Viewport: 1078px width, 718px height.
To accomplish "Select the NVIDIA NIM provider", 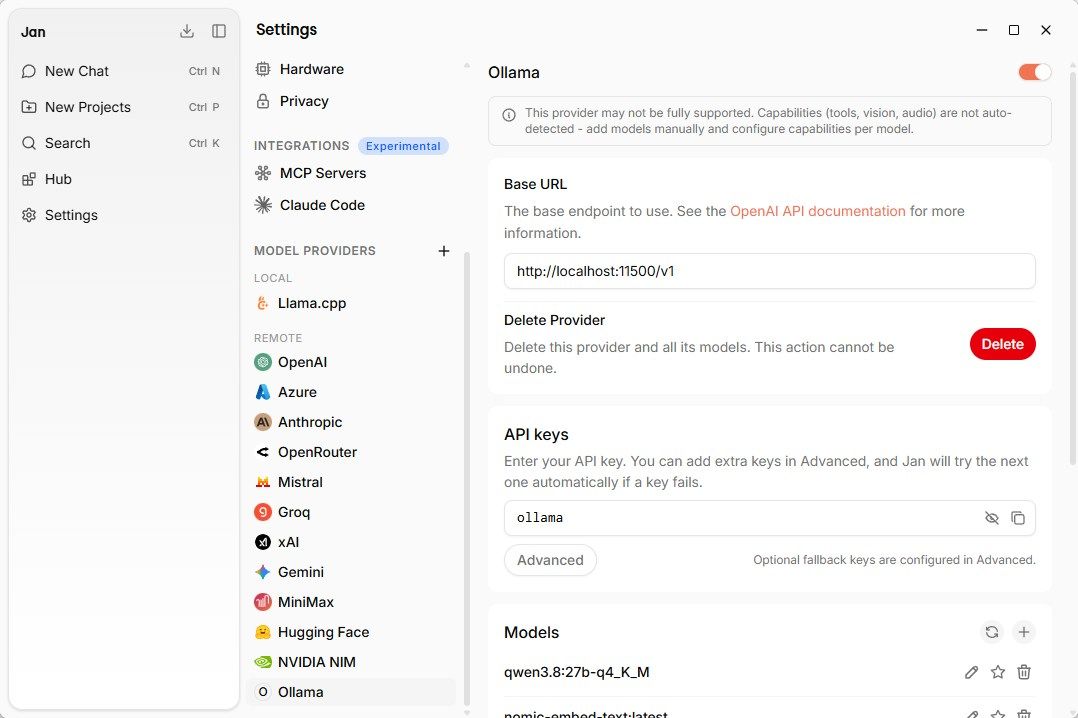I will tap(351, 662).
